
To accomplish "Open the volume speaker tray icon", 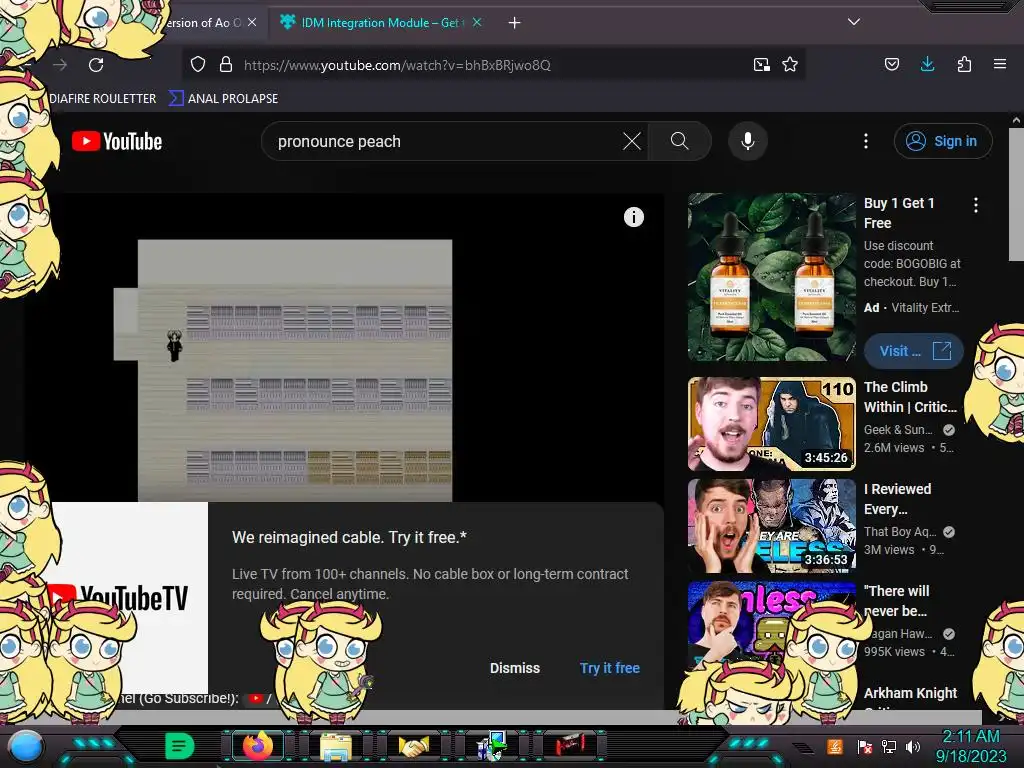I will (913, 746).
